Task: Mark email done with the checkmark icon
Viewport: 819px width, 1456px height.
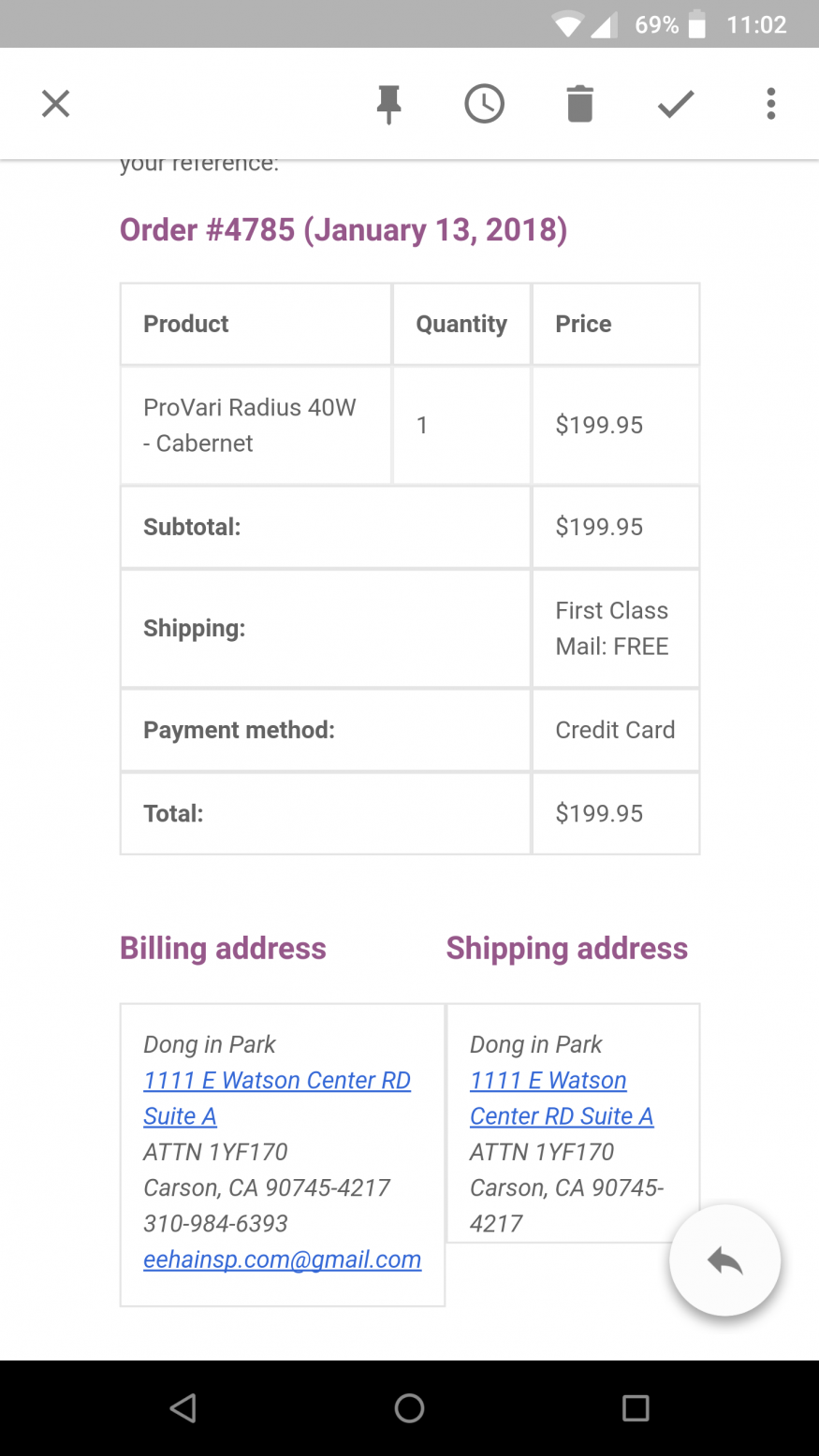Action: 675,104
